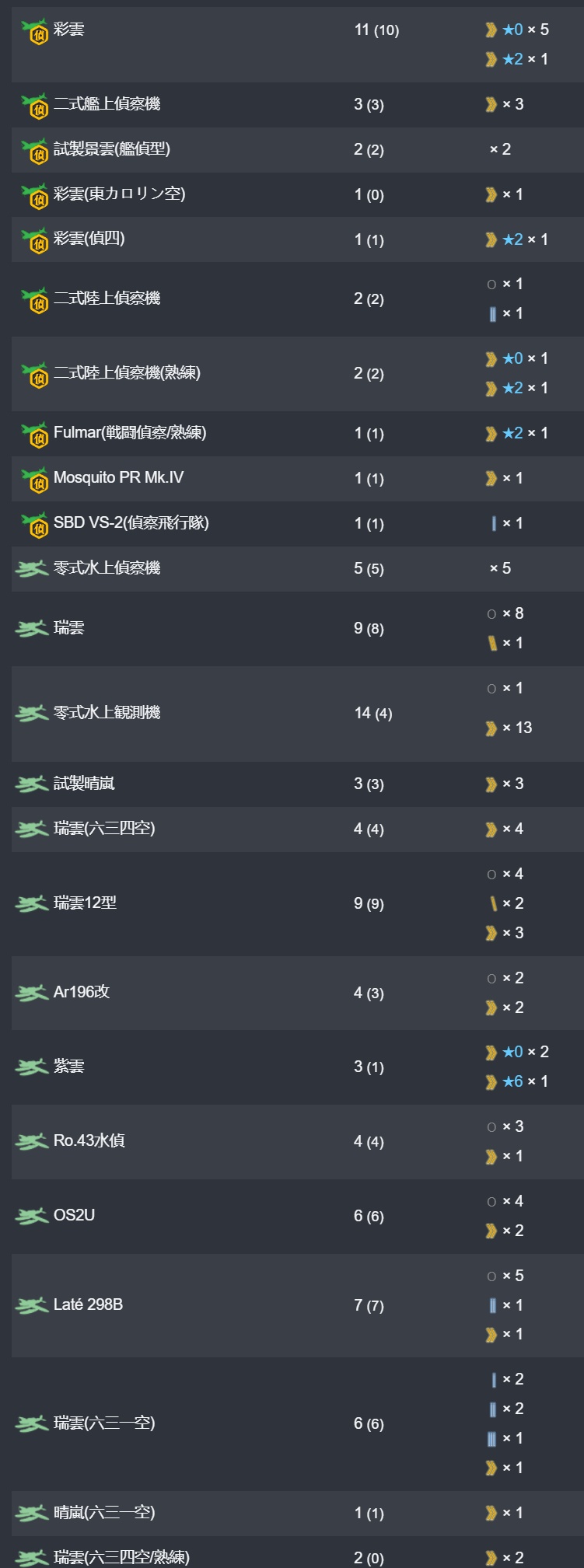Click the 瑞雲12型 seaplane icon
Screen dimensions: 584x1568
point(31,904)
